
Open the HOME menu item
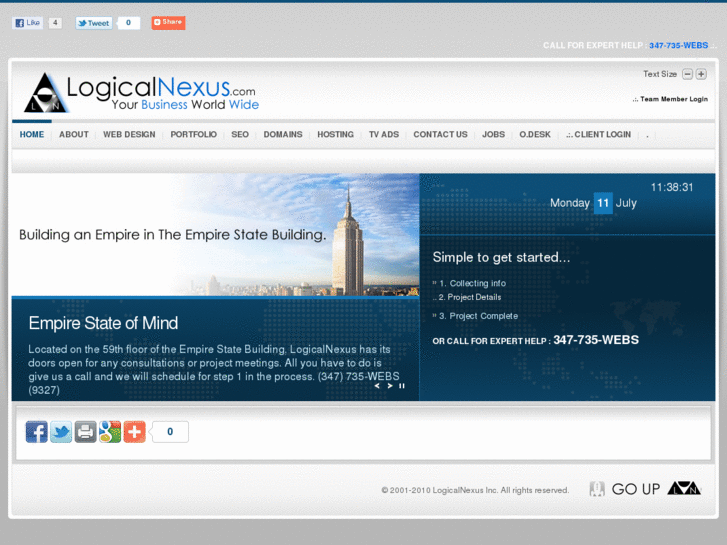coord(32,135)
